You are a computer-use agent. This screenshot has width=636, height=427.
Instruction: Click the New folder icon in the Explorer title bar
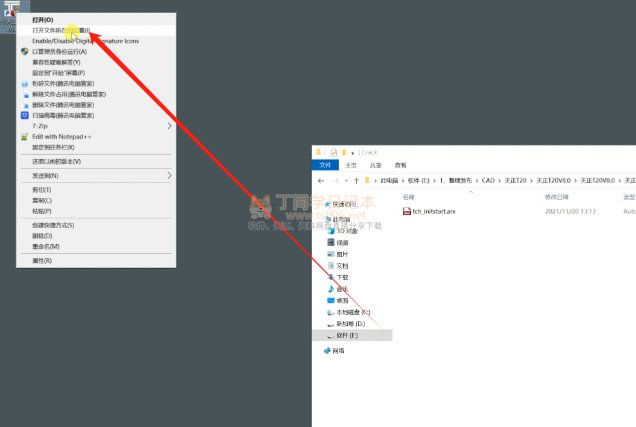[x=344, y=152]
